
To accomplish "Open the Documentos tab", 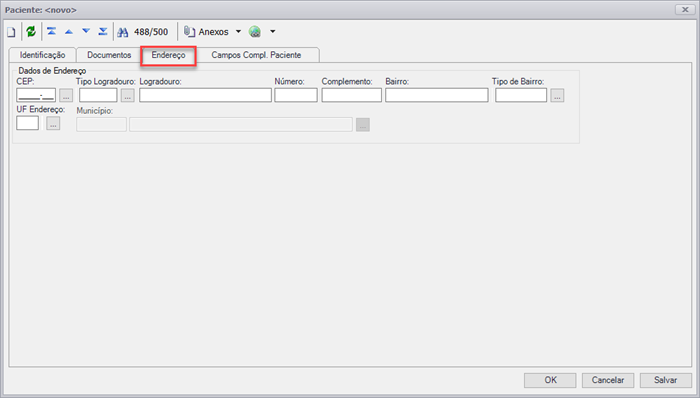I will [x=109, y=55].
